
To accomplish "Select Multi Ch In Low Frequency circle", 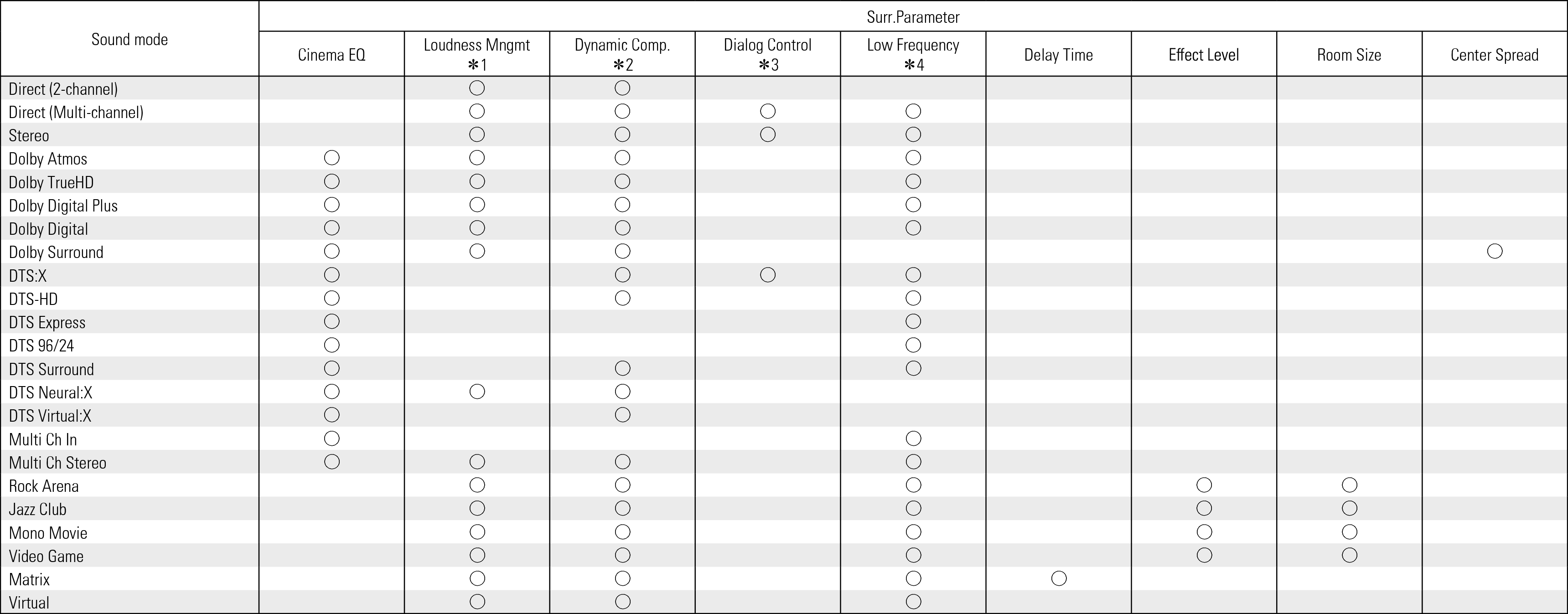I will tap(913, 439).
